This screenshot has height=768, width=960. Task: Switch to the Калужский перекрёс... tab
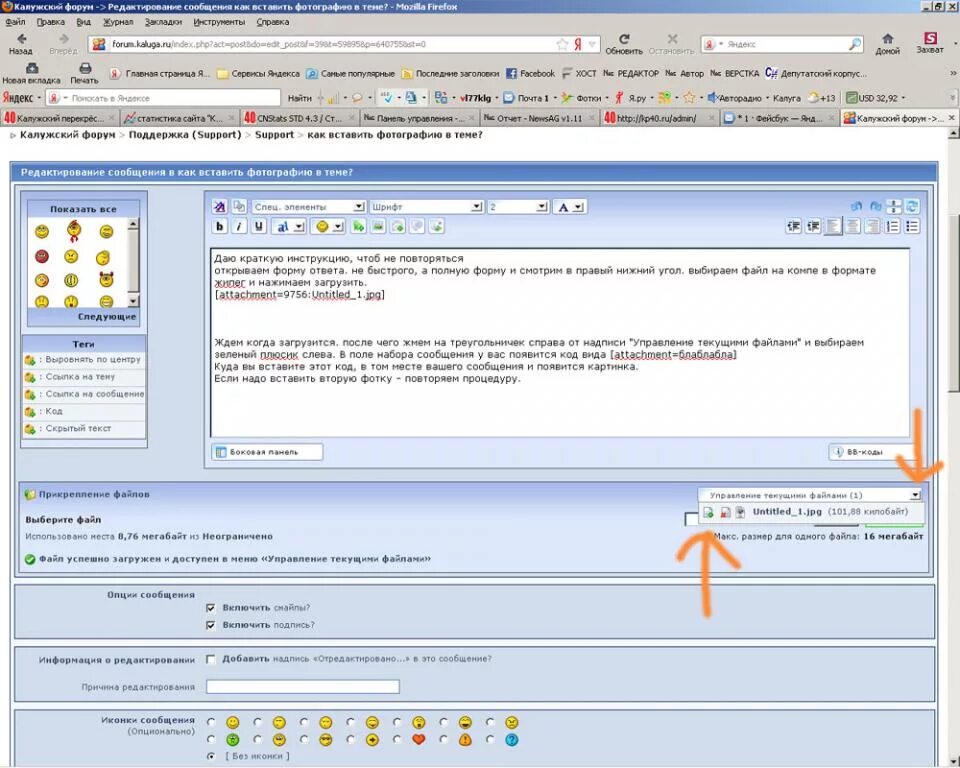(x=59, y=118)
